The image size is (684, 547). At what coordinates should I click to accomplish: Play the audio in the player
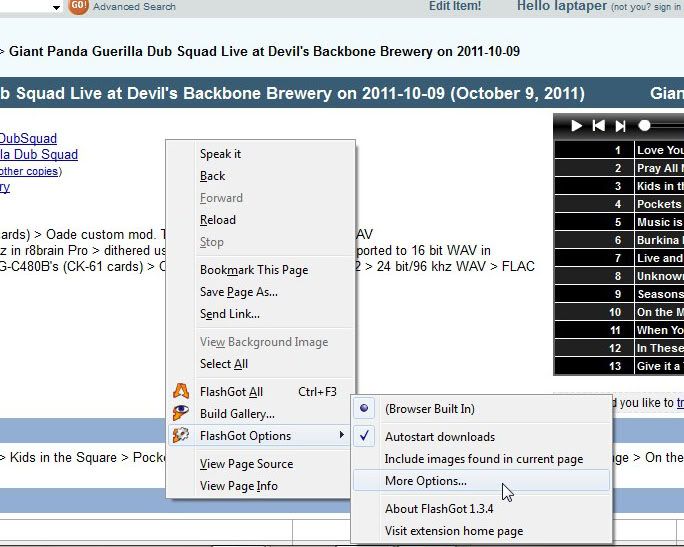click(576, 126)
